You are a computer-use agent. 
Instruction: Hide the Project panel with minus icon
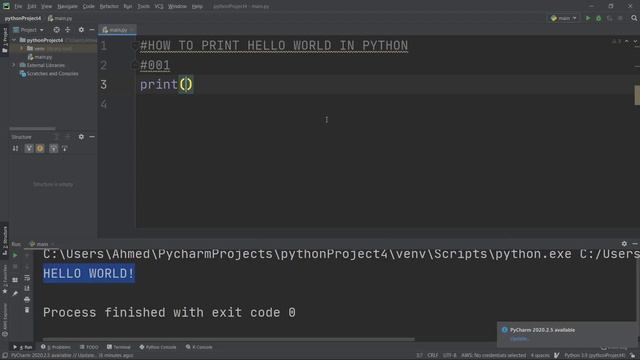[x=92, y=30]
